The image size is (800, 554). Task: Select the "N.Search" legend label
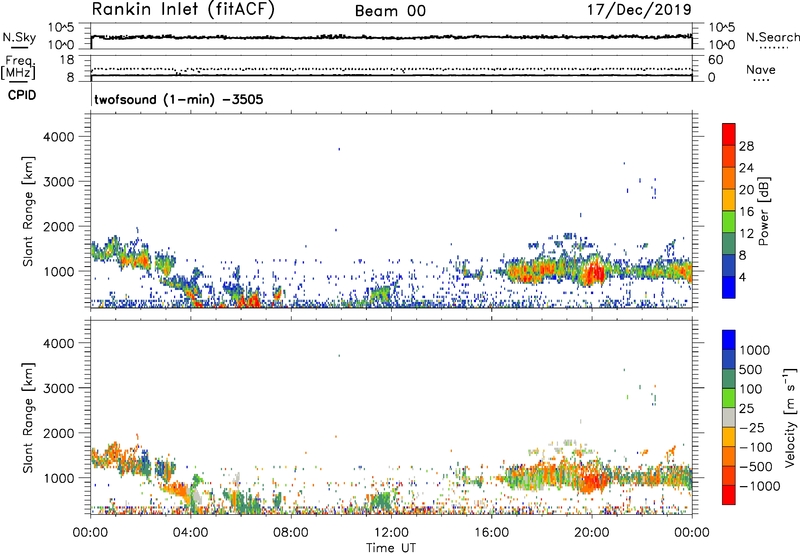click(x=773, y=37)
